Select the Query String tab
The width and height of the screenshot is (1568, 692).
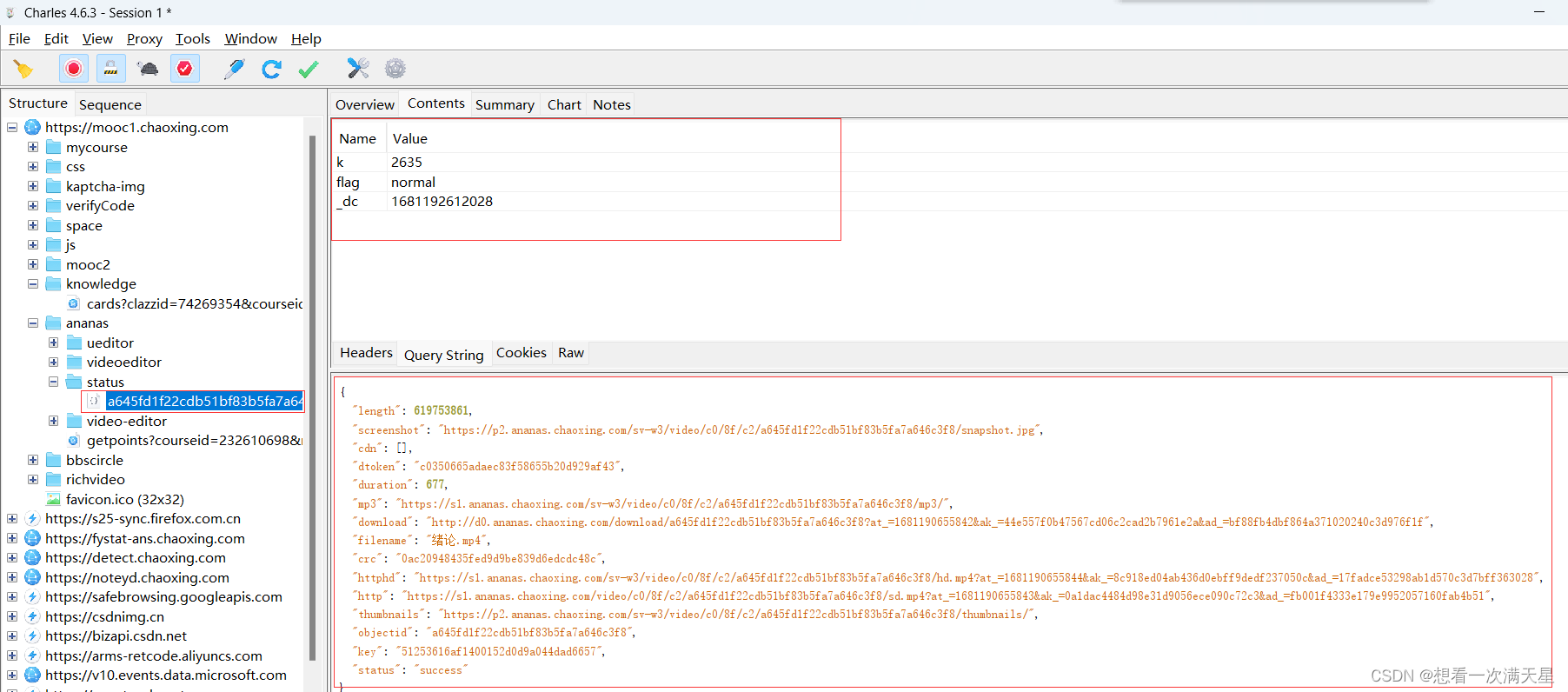coord(444,355)
